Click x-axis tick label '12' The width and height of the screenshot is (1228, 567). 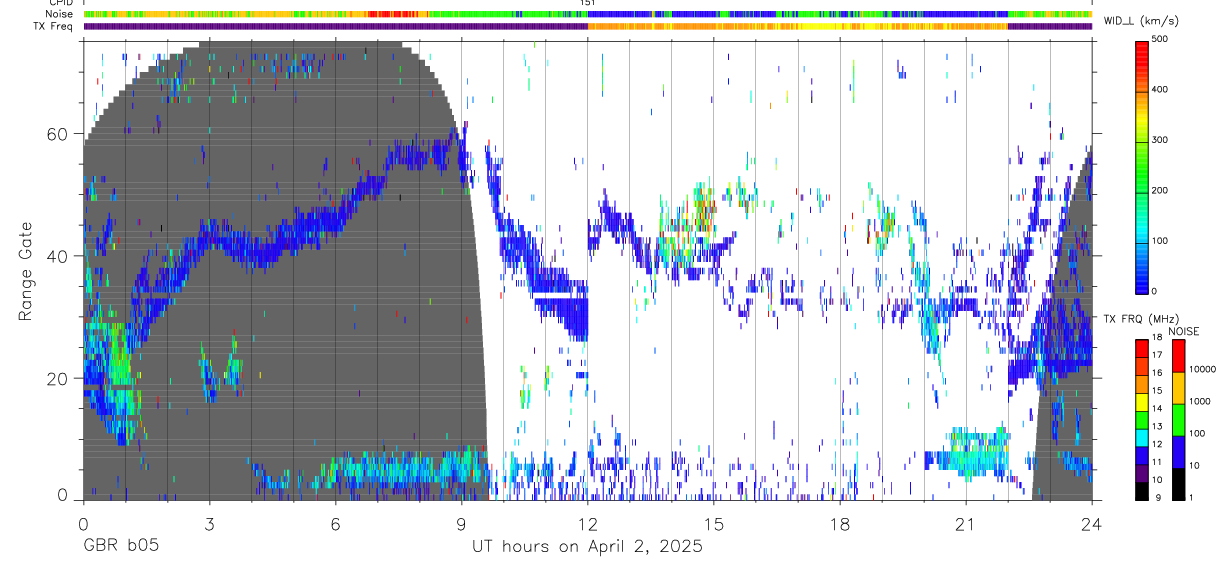[x=588, y=524]
